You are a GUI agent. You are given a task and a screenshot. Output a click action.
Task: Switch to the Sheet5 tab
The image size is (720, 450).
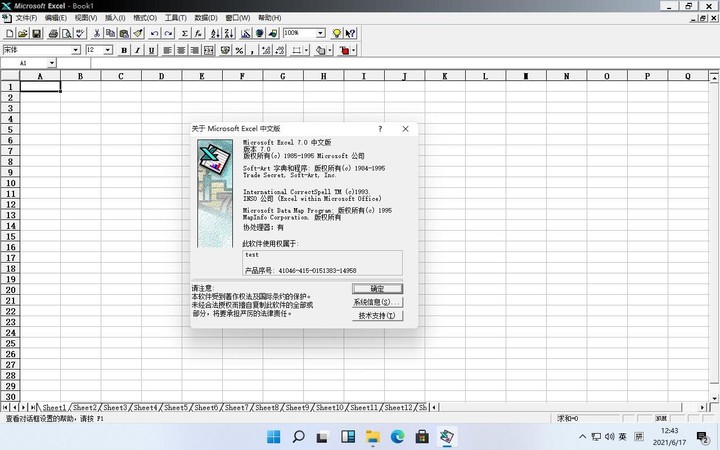[175, 408]
